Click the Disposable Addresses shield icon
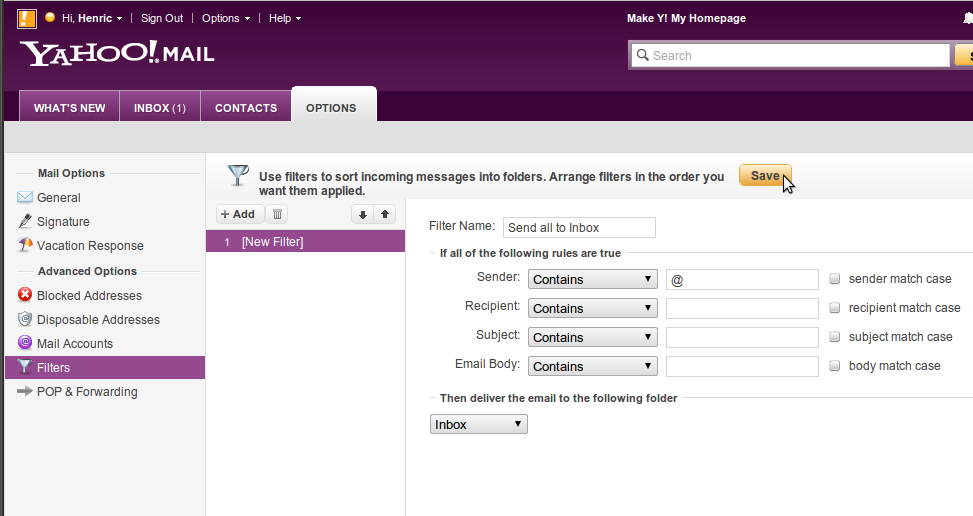Viewport: 973px width, 516px height. [25, 319]
